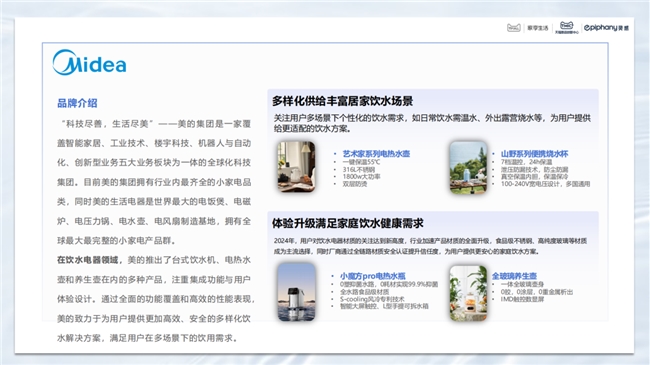Open the 全玻璃养生壶 product image
This screenshot has height=365, width=650.
(468, 293)
